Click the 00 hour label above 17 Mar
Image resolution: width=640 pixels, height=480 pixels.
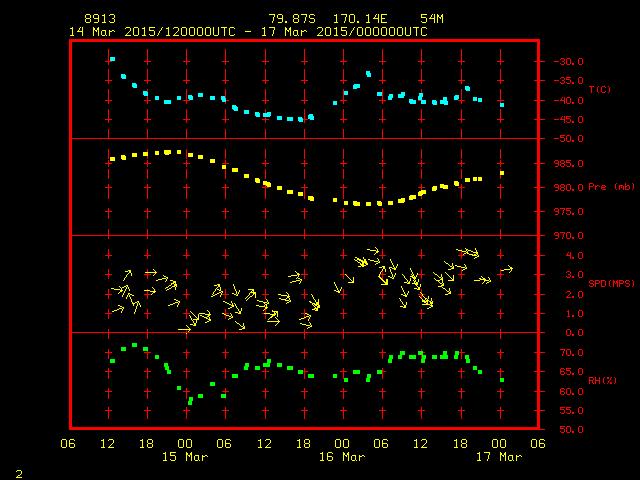pos(499,443)
